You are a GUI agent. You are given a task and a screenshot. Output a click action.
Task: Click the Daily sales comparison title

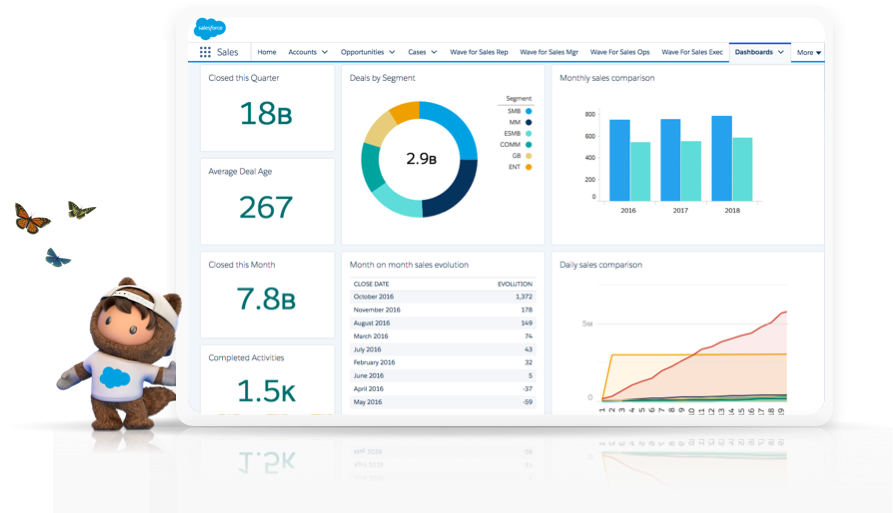point(600,265)
